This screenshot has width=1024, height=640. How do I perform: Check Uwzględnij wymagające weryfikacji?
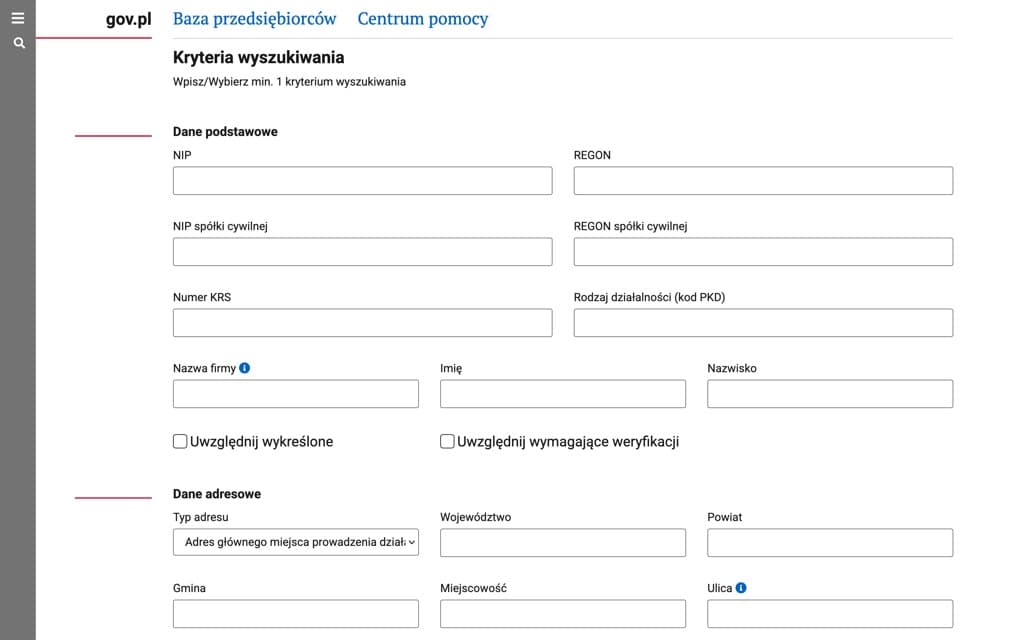click(447, 440)
